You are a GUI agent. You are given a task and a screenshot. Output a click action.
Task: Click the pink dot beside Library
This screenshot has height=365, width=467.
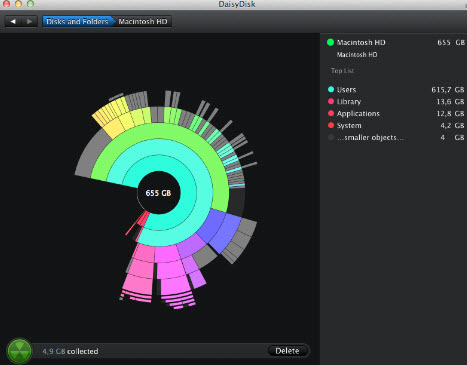click(x=331, y=101)
